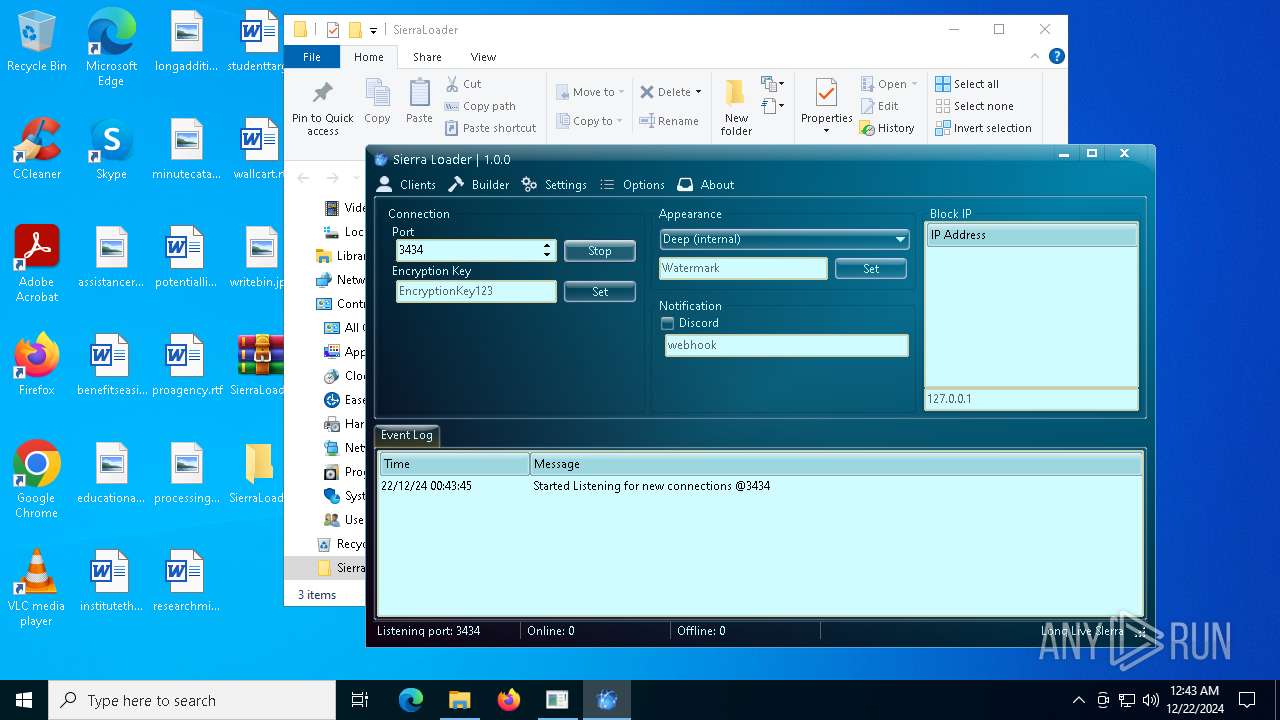This screenshot has height=720, width=1280.
Task: Click the webhook input field
Action: tap(787, 345)
